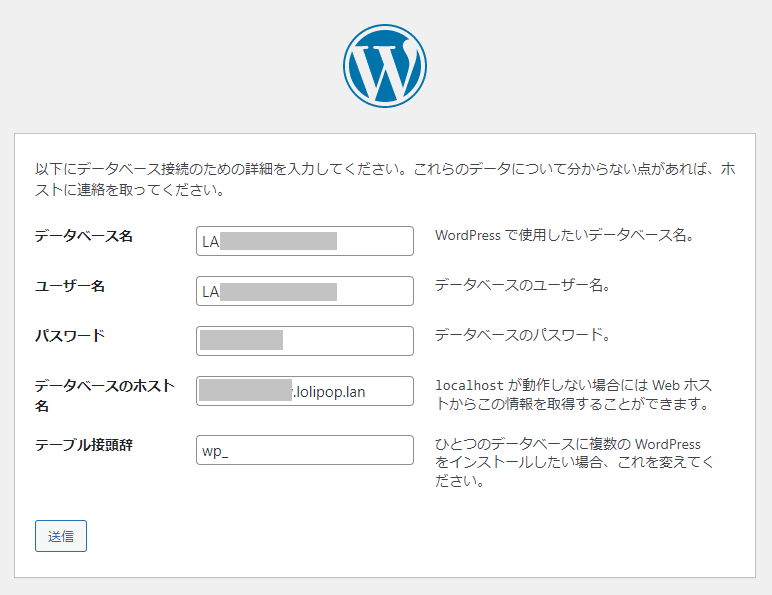Viewport: 772px width, 595px height.
Task: Click into the ユーザー名 text box
Action: pyautogui.click(x=305, y=291)
